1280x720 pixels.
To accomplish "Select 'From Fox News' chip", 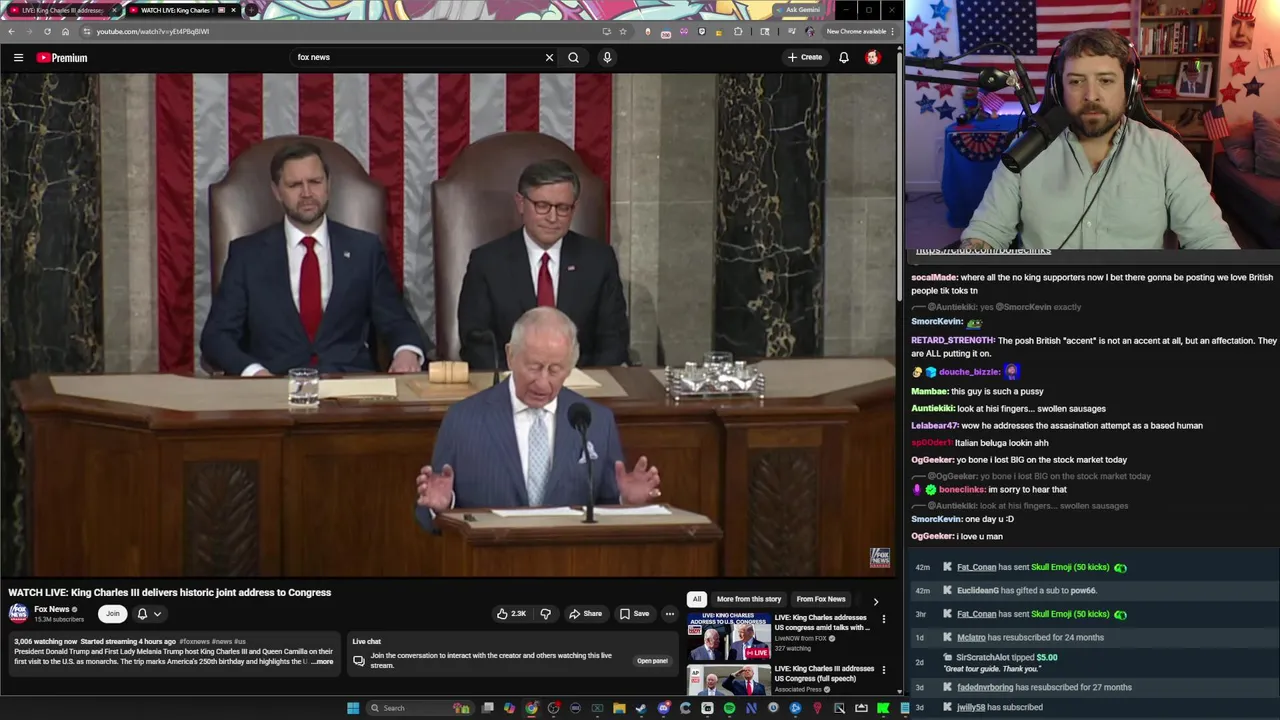I will click(x=821, y=599).
